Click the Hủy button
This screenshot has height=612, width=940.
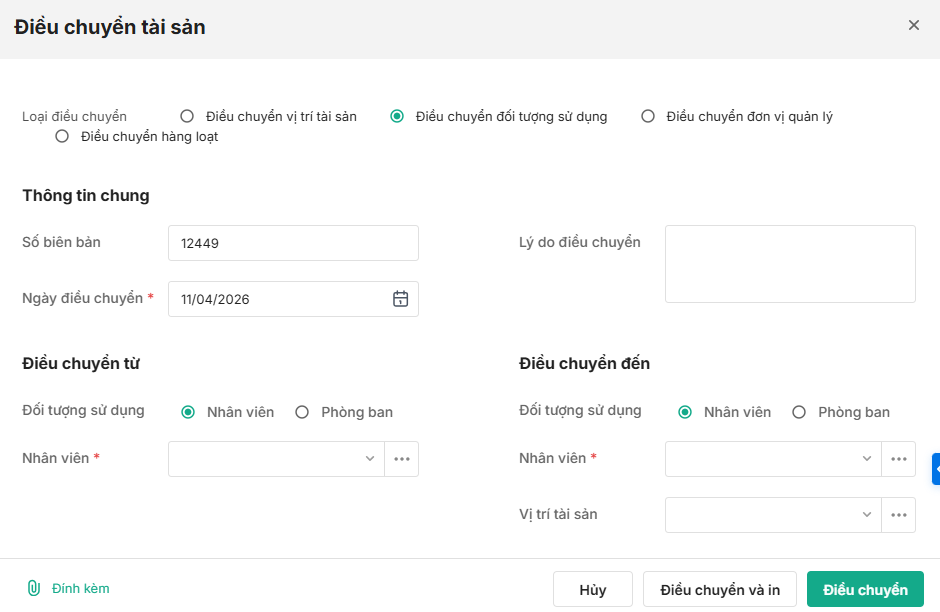point(593,590)
